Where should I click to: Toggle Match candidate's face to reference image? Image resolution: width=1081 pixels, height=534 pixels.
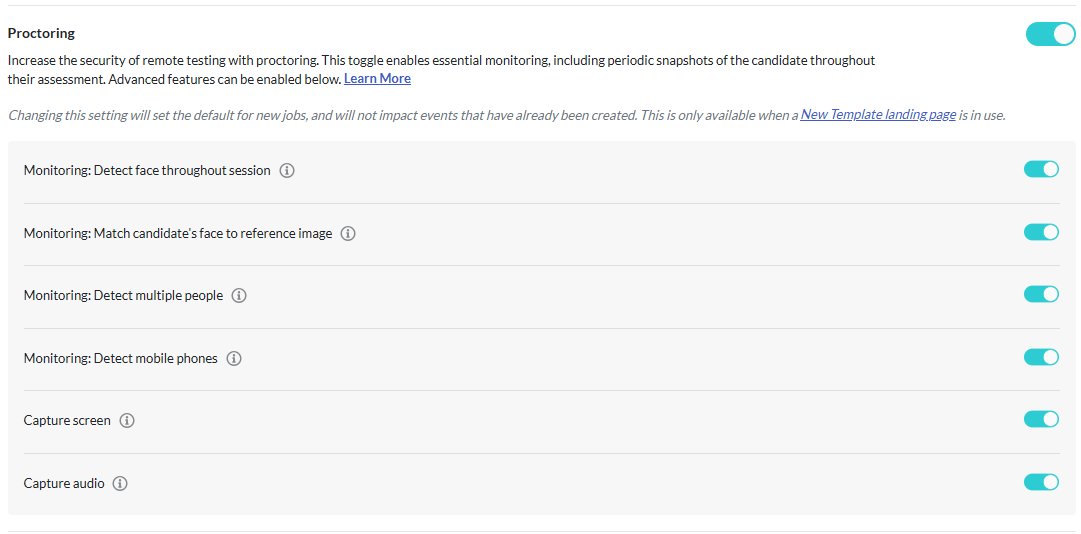(1041, 232)
